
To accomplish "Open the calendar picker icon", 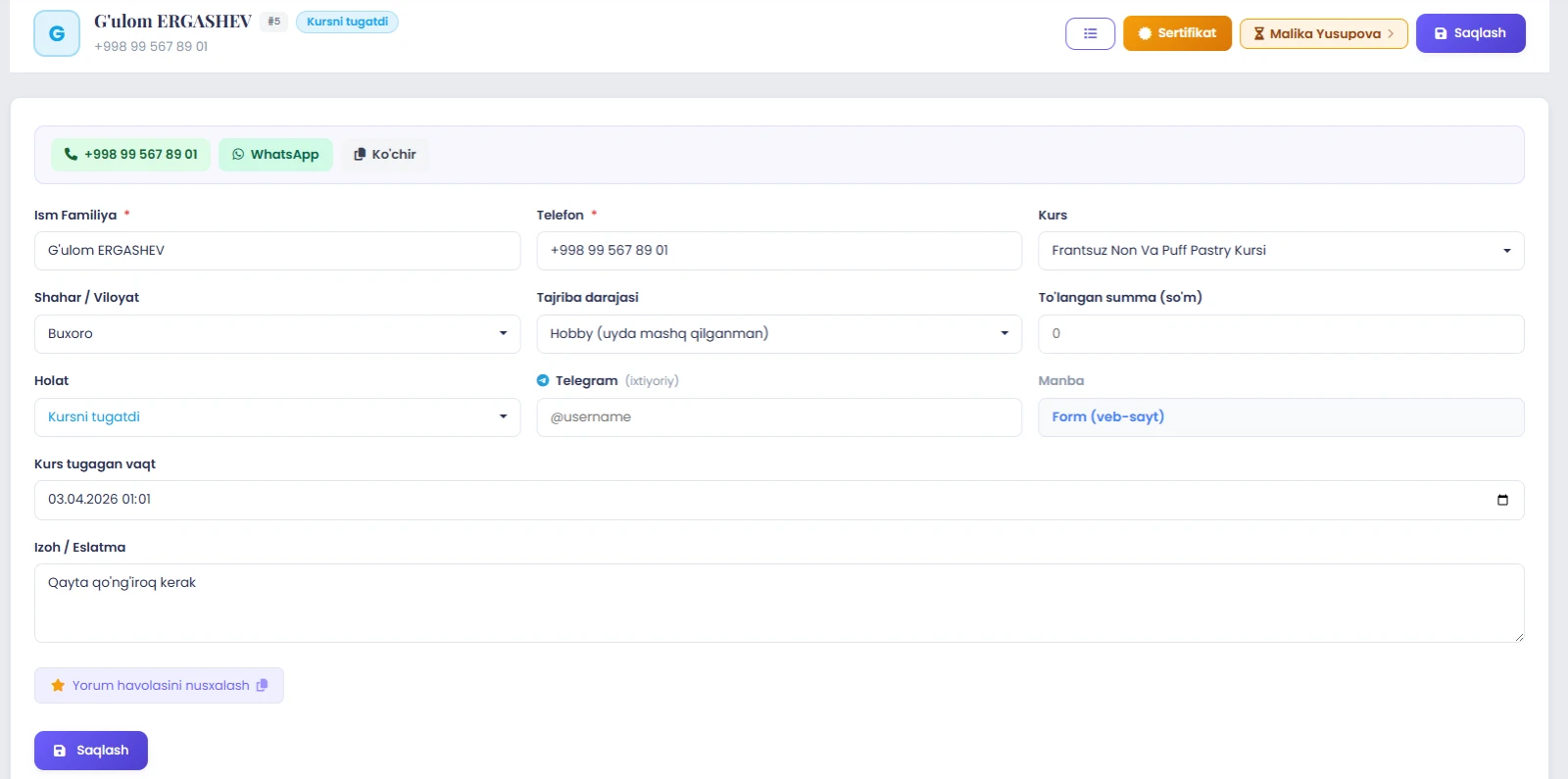I will tap(1502, 500).
